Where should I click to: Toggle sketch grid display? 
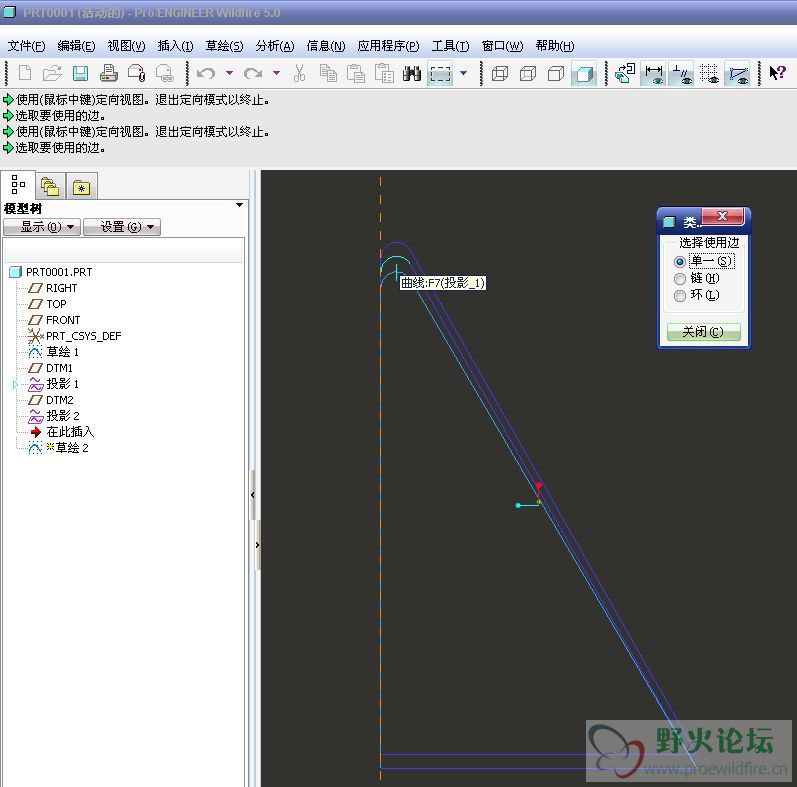point(709,74)
